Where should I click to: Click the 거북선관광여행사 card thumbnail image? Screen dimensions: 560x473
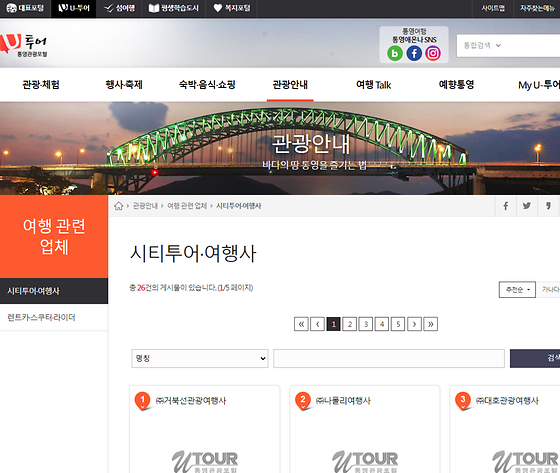[205, 461]
